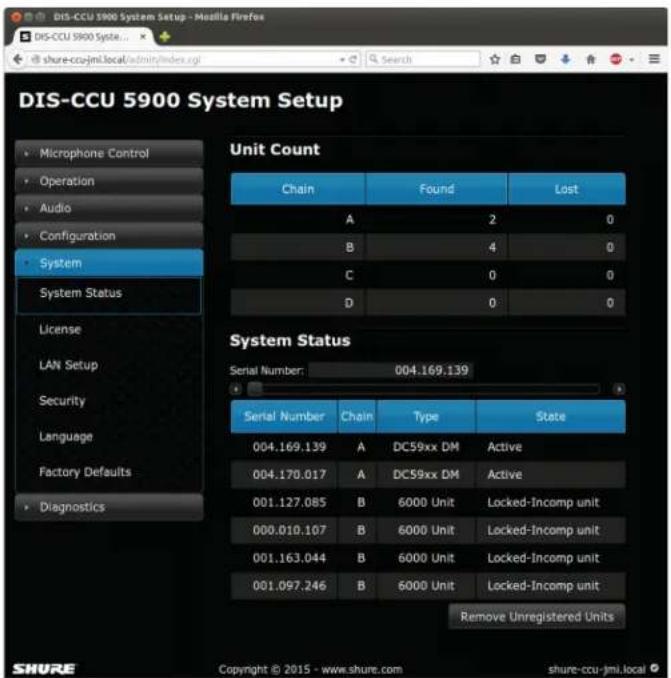
Task: Select serial row 001.097.246
Action: pos(428,585)
